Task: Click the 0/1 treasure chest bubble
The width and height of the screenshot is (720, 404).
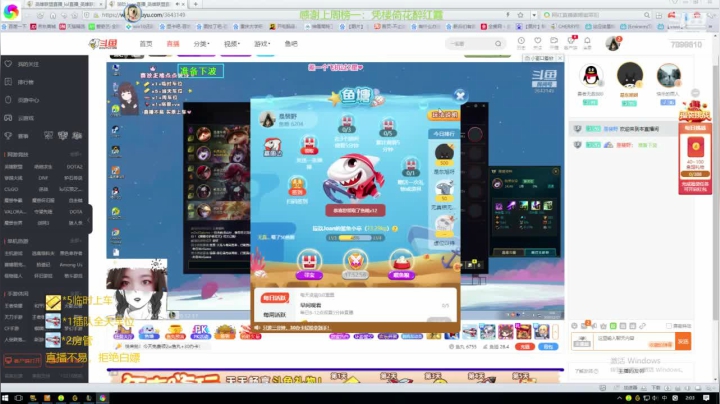Action: coord(410,167)
